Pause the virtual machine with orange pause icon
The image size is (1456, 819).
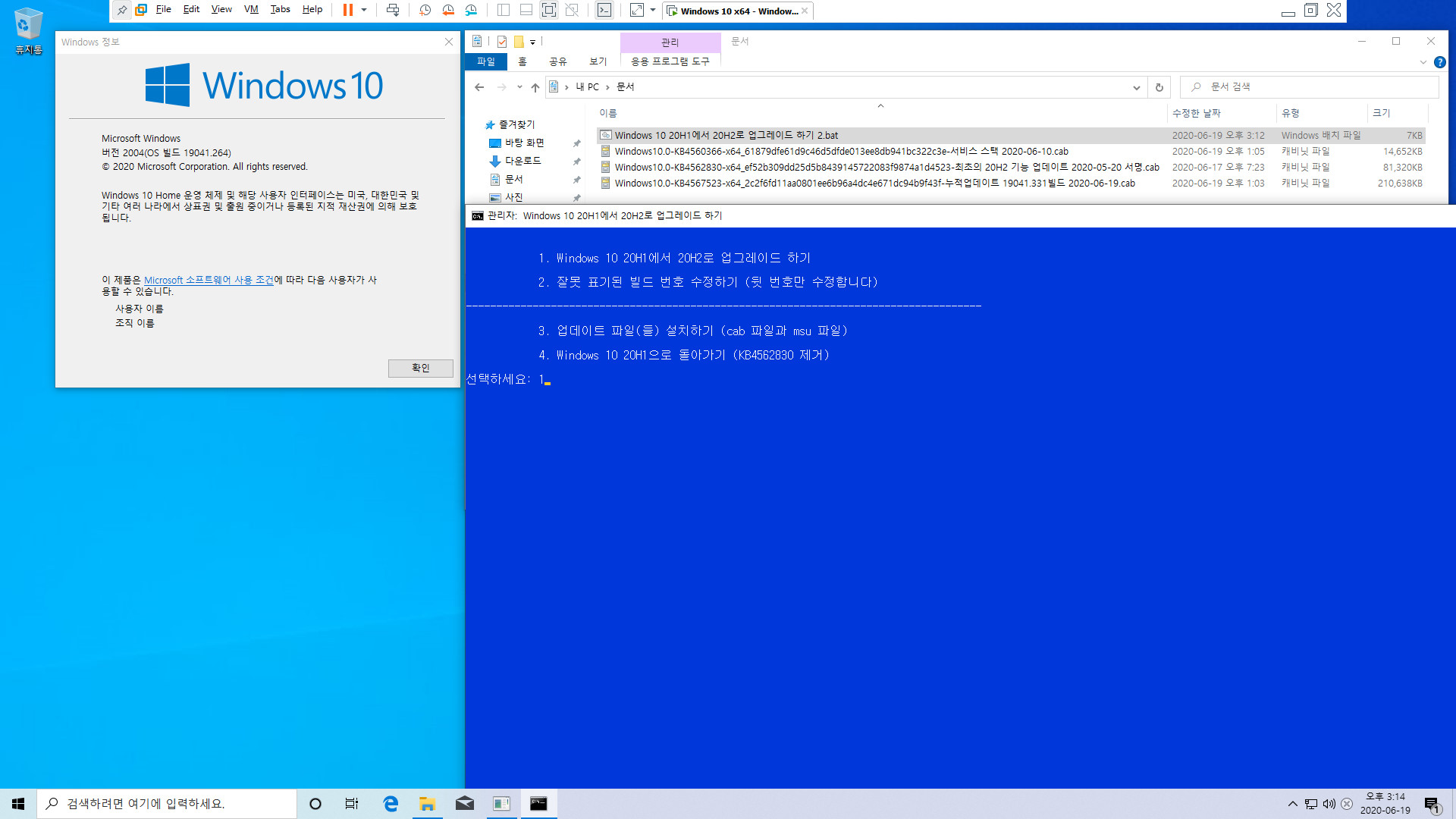[348, 10]
